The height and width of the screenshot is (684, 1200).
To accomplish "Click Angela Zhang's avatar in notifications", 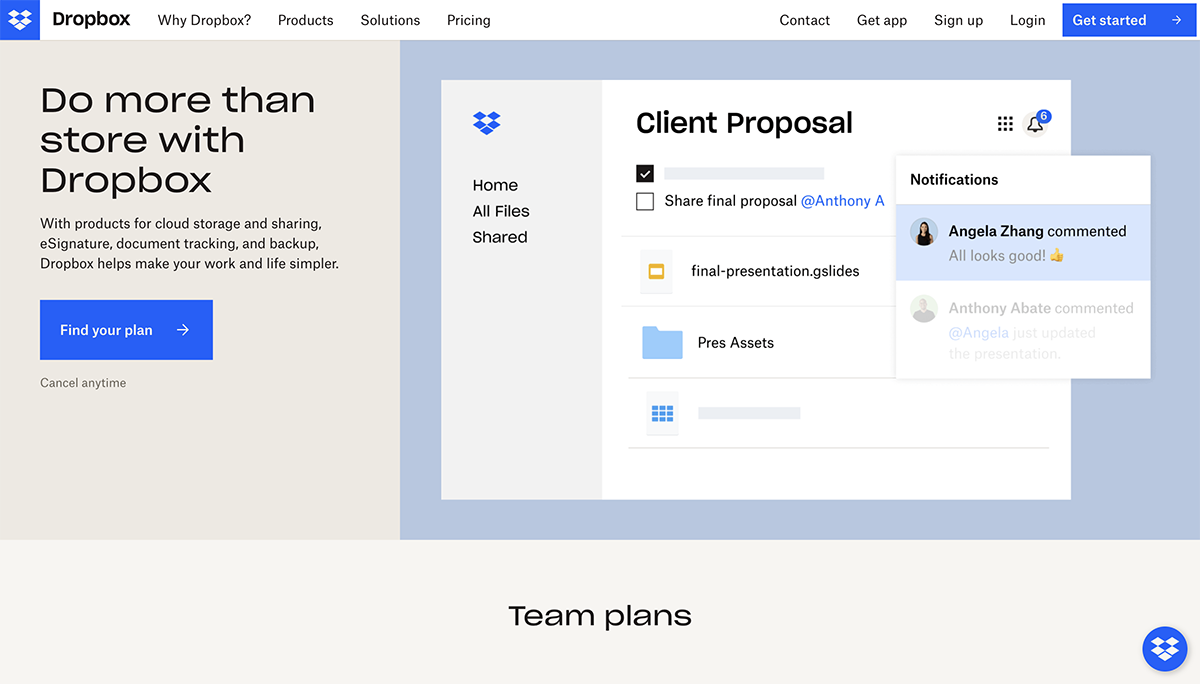I will [923, 232].
